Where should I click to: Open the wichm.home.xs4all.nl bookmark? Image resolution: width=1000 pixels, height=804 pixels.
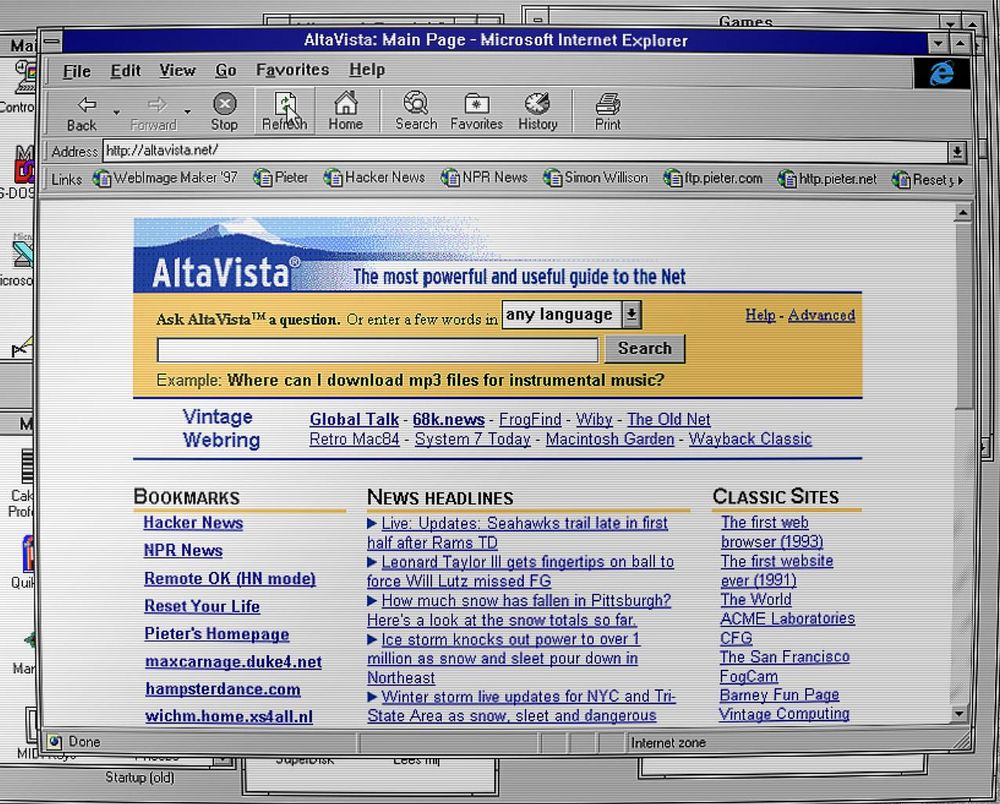(229, 717)
